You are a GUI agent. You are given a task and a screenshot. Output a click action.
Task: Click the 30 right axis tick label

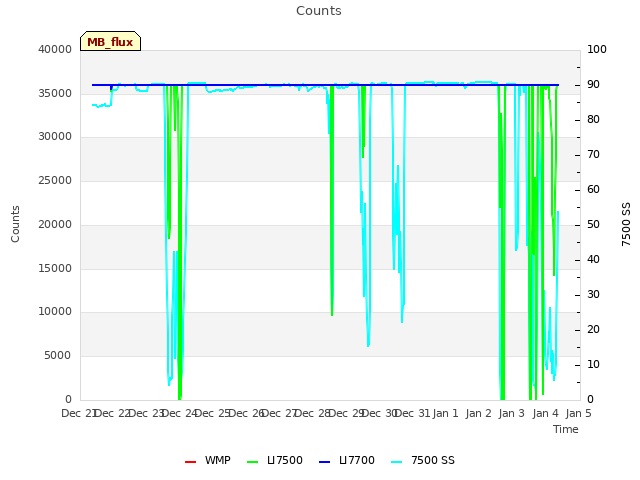tap(593, 295)
